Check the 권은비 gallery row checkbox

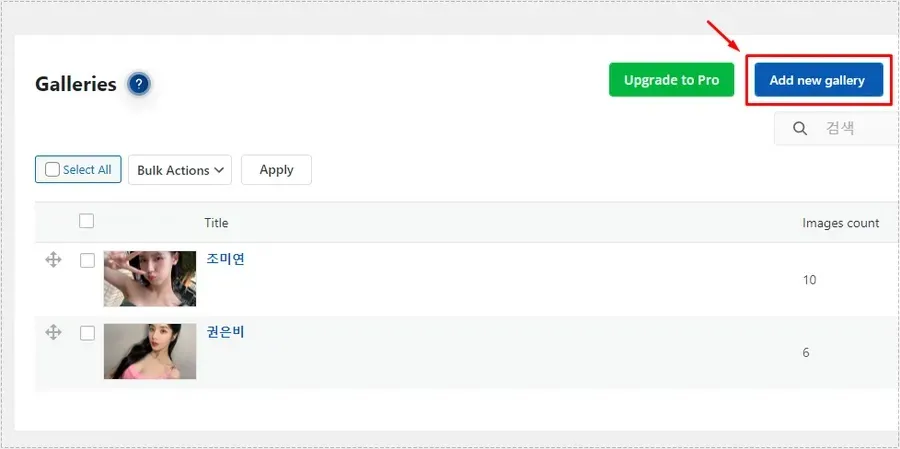tap(87, 333)
